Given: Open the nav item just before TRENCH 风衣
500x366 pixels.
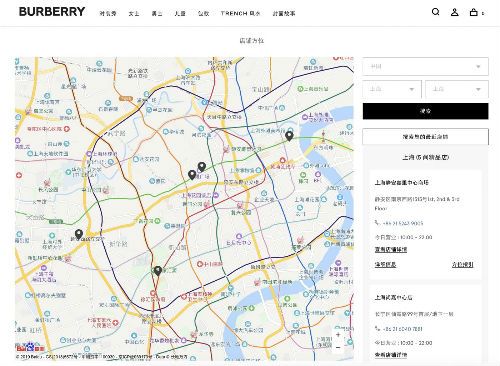Looking at the screenshot, I should 203,13.
